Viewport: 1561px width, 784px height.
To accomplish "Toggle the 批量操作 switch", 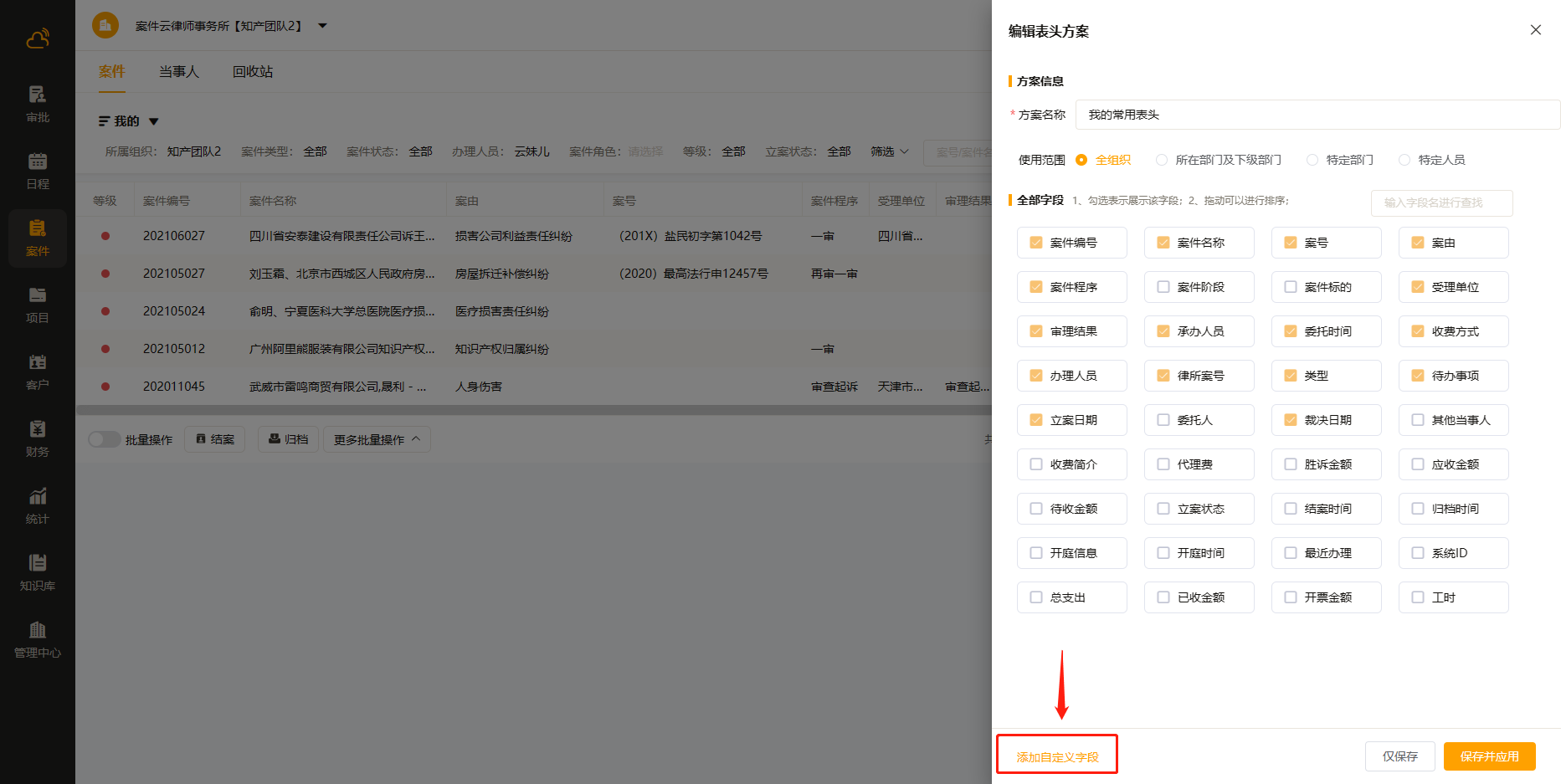I will [105, 439].
